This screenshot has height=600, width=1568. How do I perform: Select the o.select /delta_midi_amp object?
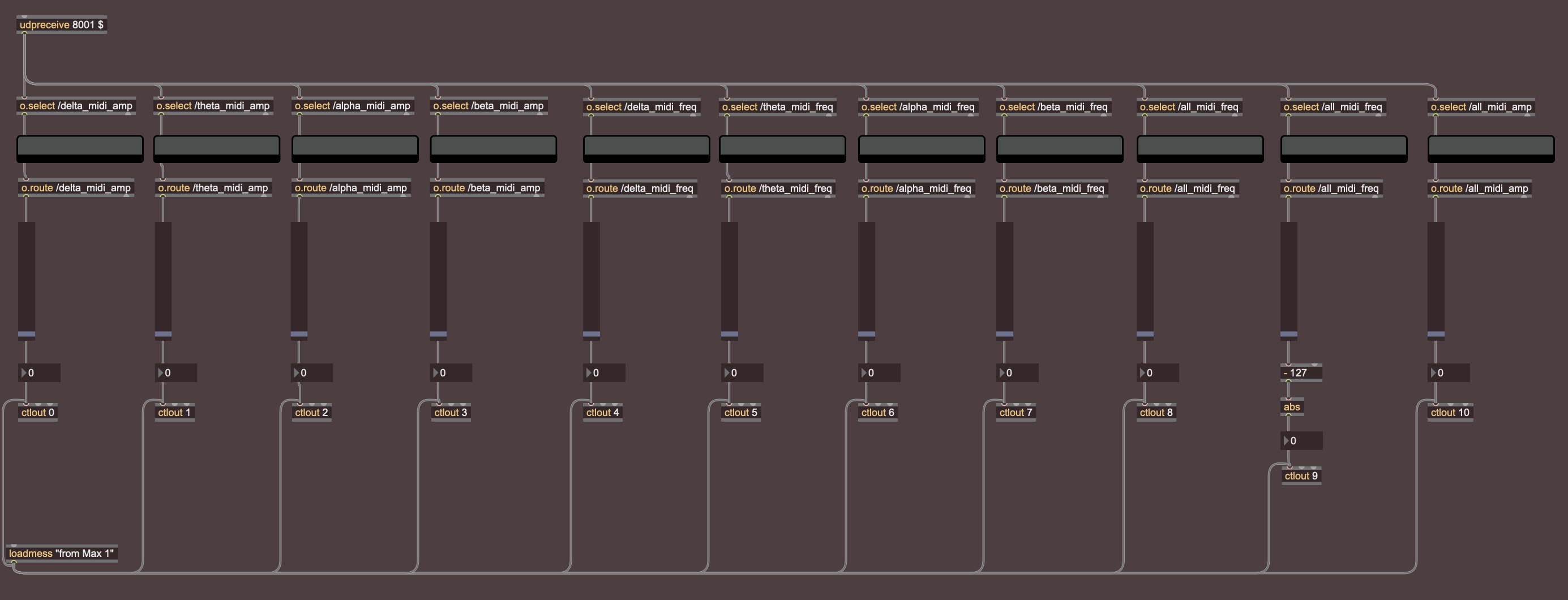(76, 106)
